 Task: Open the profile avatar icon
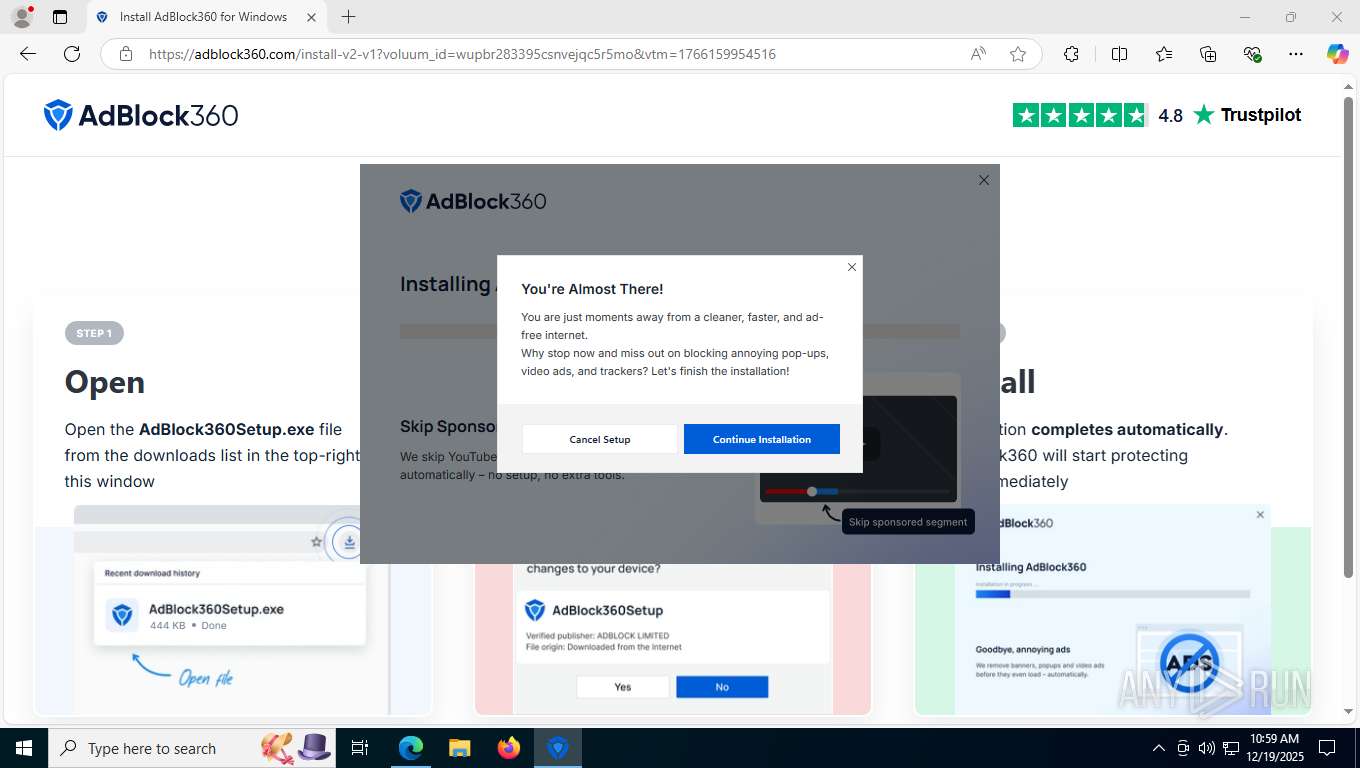pos(21,17)
